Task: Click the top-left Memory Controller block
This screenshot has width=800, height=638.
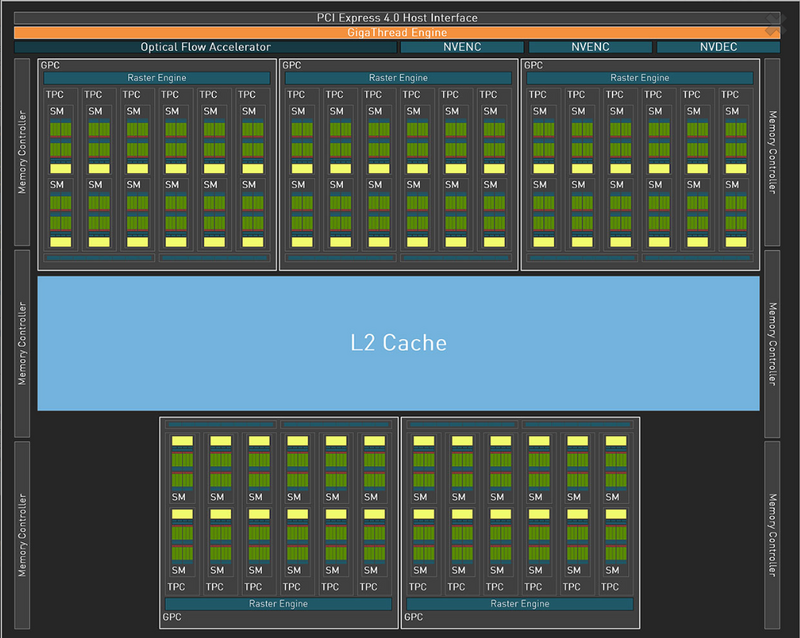Action: (22, 152)
